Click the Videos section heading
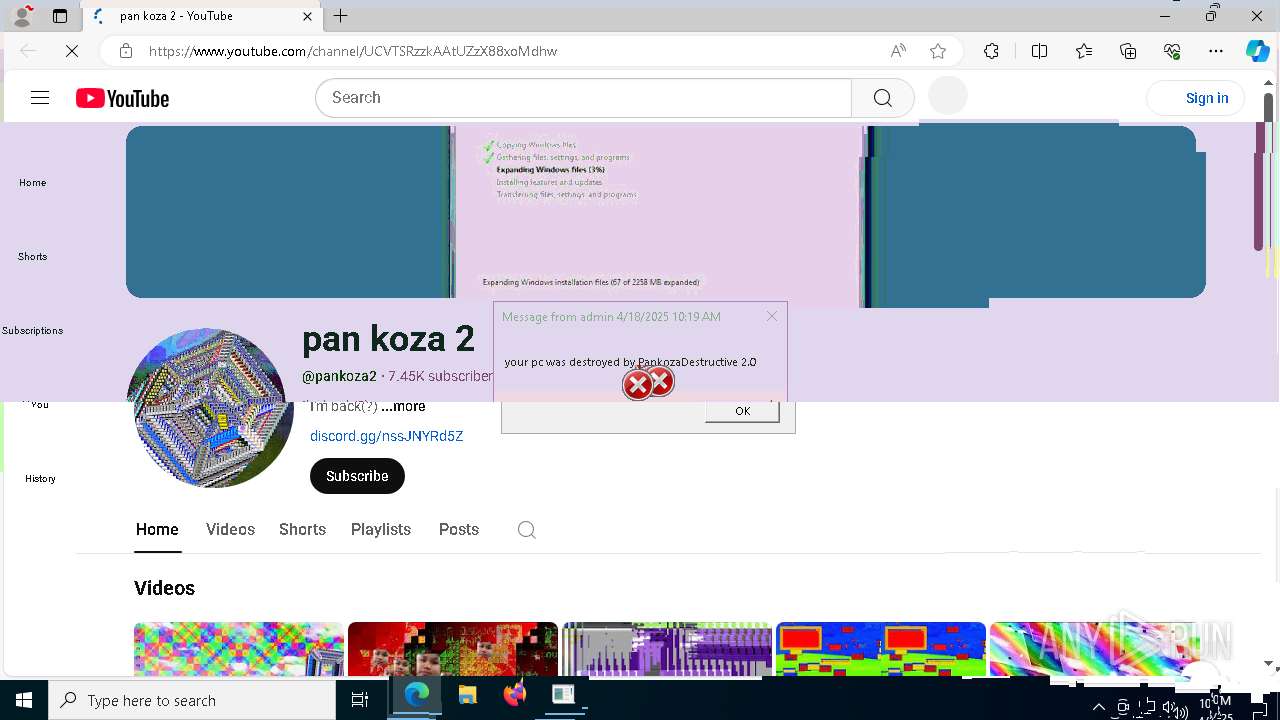Image resolution: width=1280 pixels, height=720 pixels. coord(164,588)
